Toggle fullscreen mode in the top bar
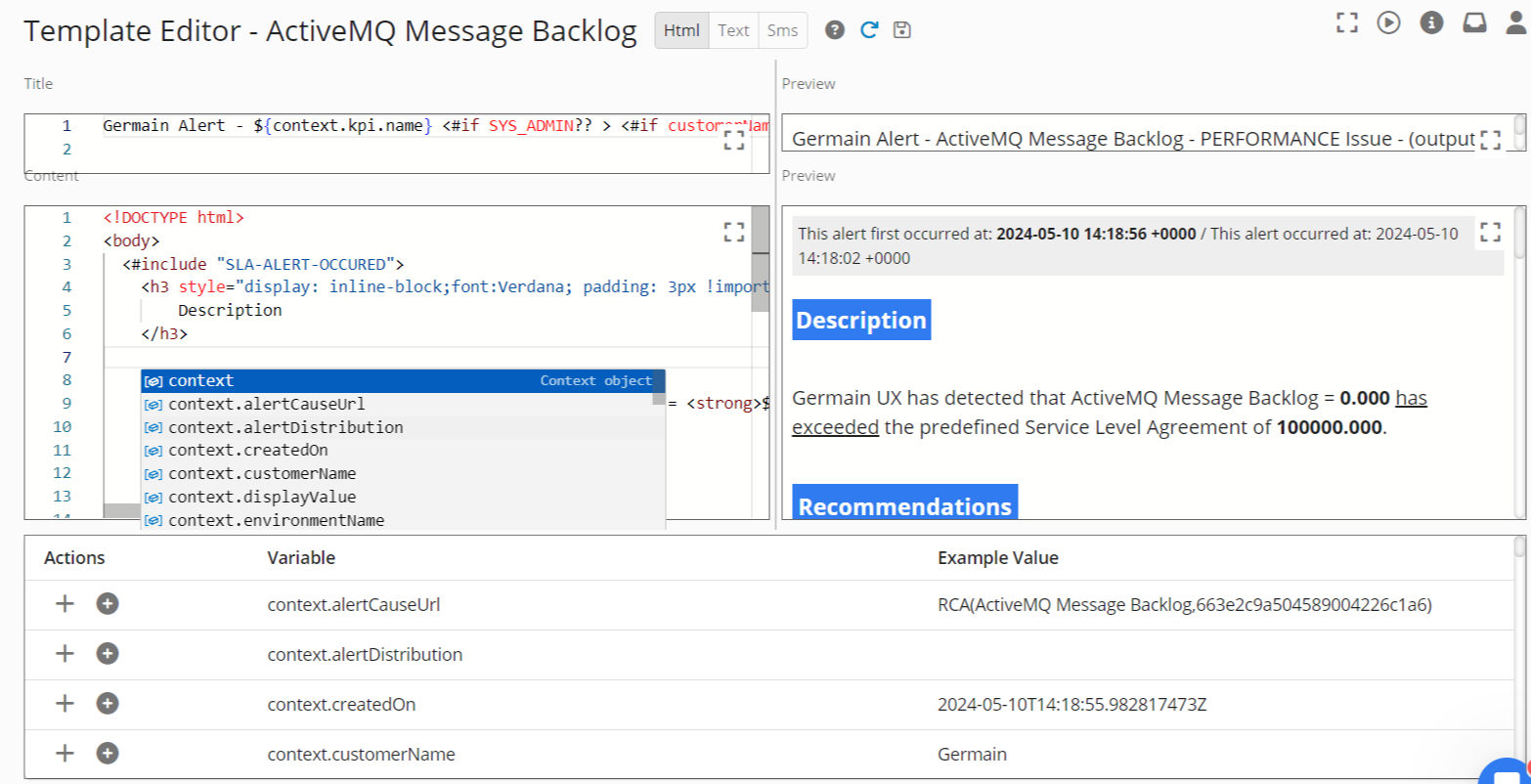The image size is (1531, 784). [1347, 22]
